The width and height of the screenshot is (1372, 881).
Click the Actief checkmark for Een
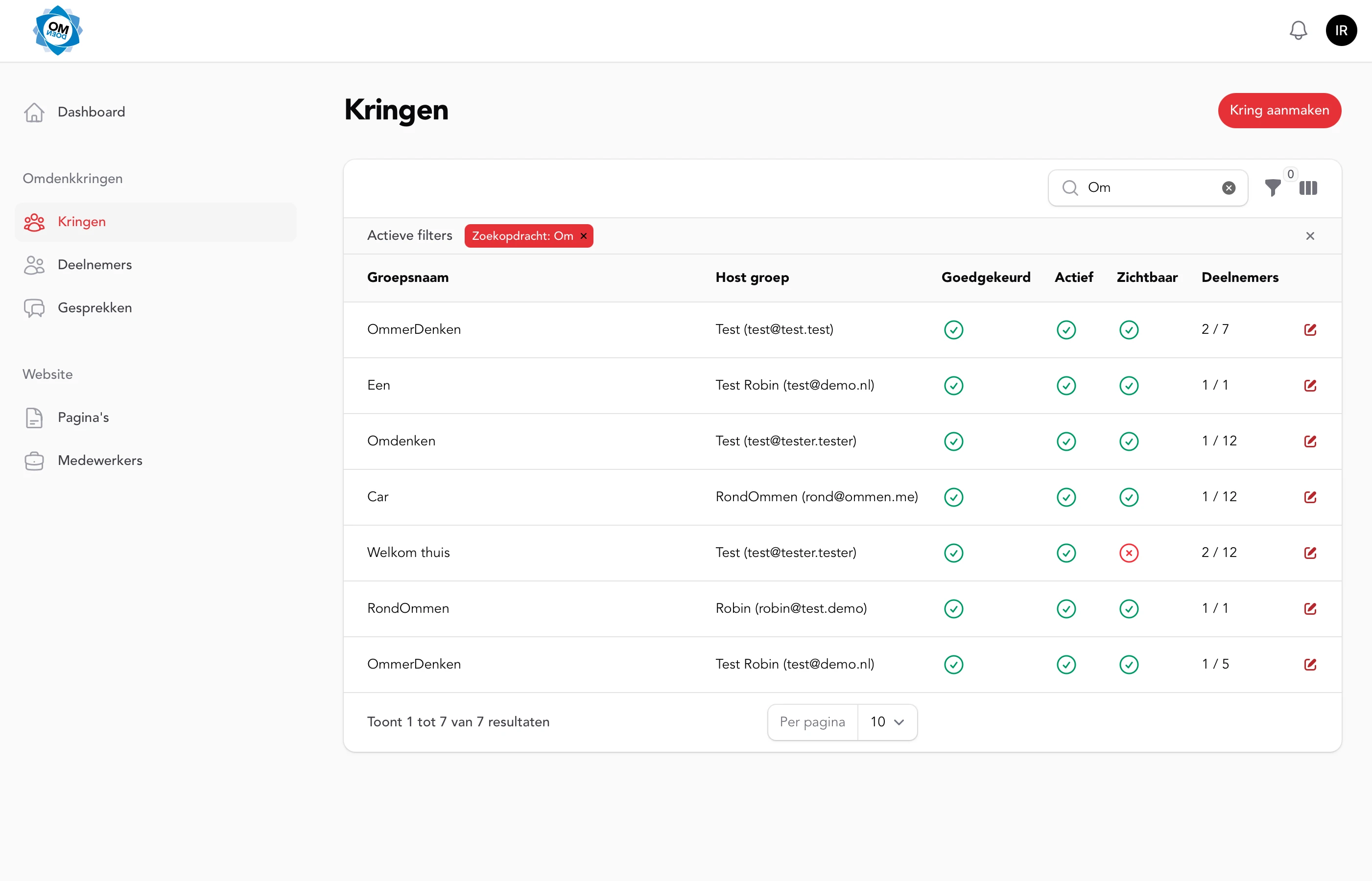pos(1066,386)
